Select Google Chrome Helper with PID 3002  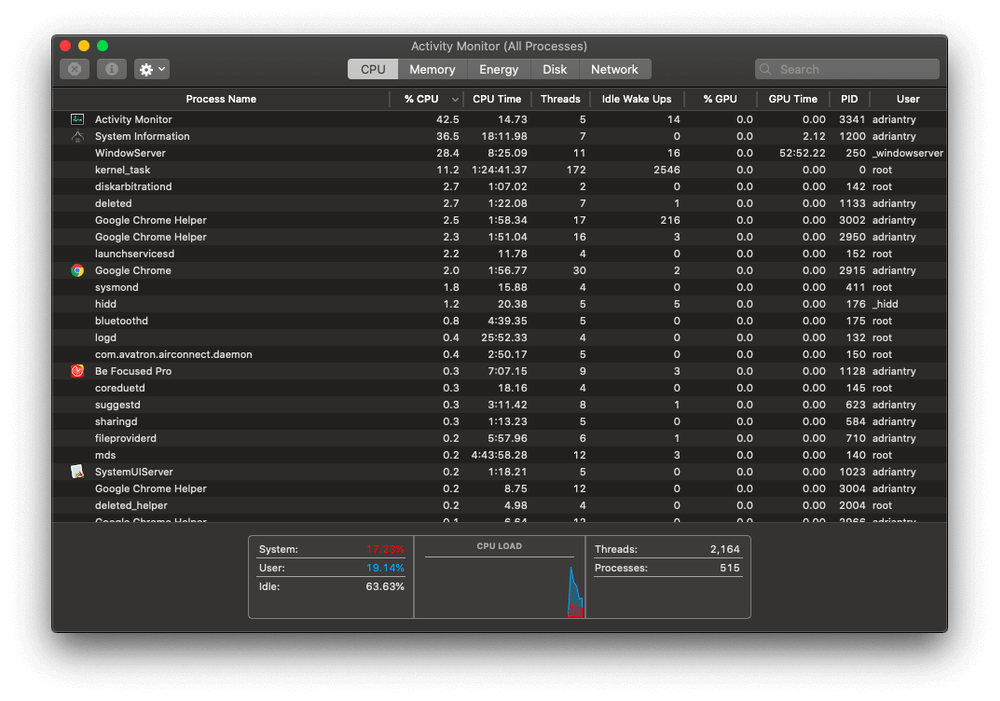[499, 220]
